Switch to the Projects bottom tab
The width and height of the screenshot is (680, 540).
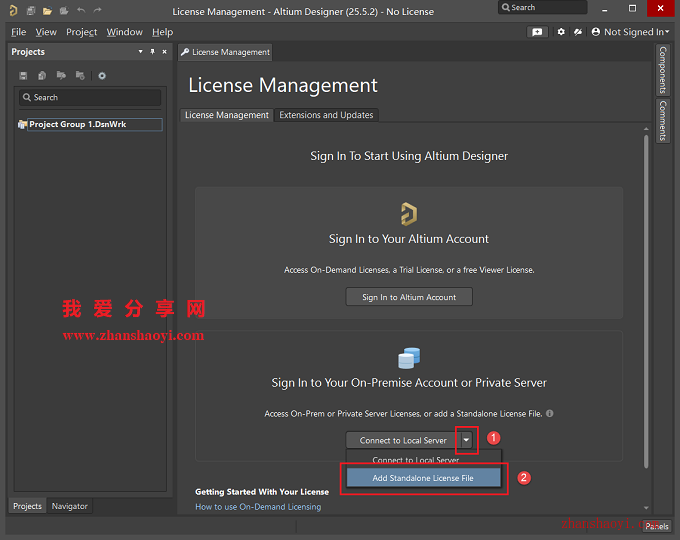click(27, 506)
